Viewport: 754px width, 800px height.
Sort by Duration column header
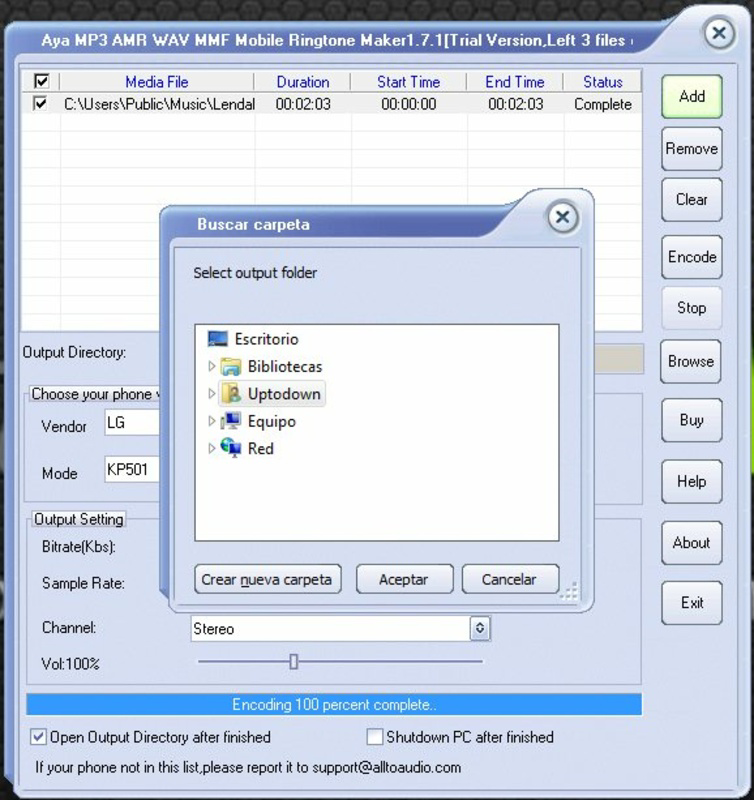pos(303,82)
